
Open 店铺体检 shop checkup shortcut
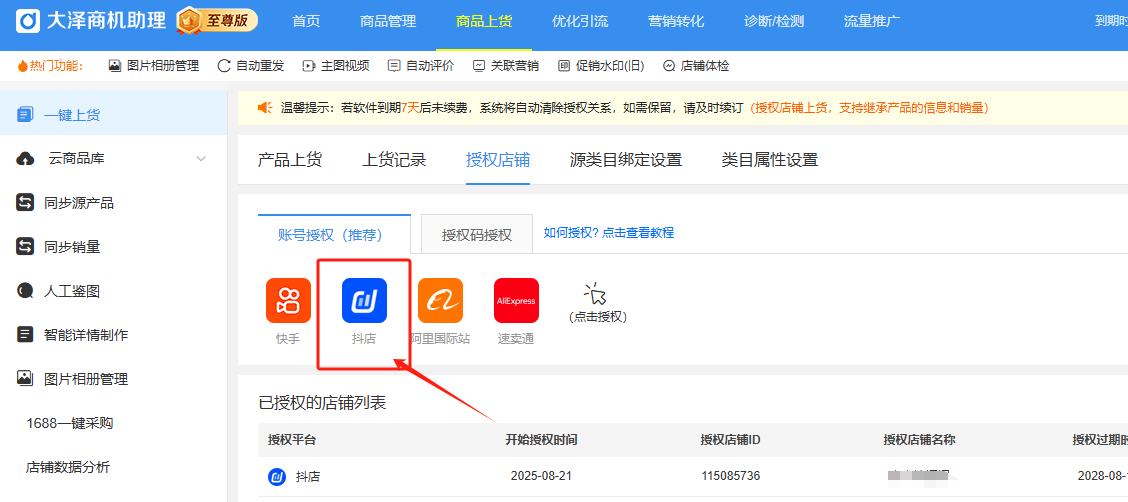click(696, 66)
